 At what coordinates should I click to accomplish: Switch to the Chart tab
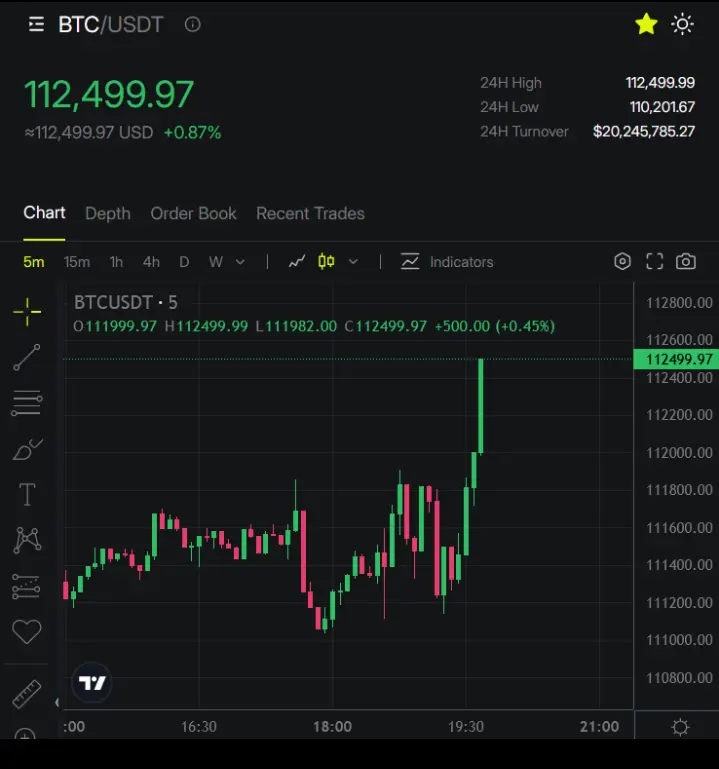point(44,213)
